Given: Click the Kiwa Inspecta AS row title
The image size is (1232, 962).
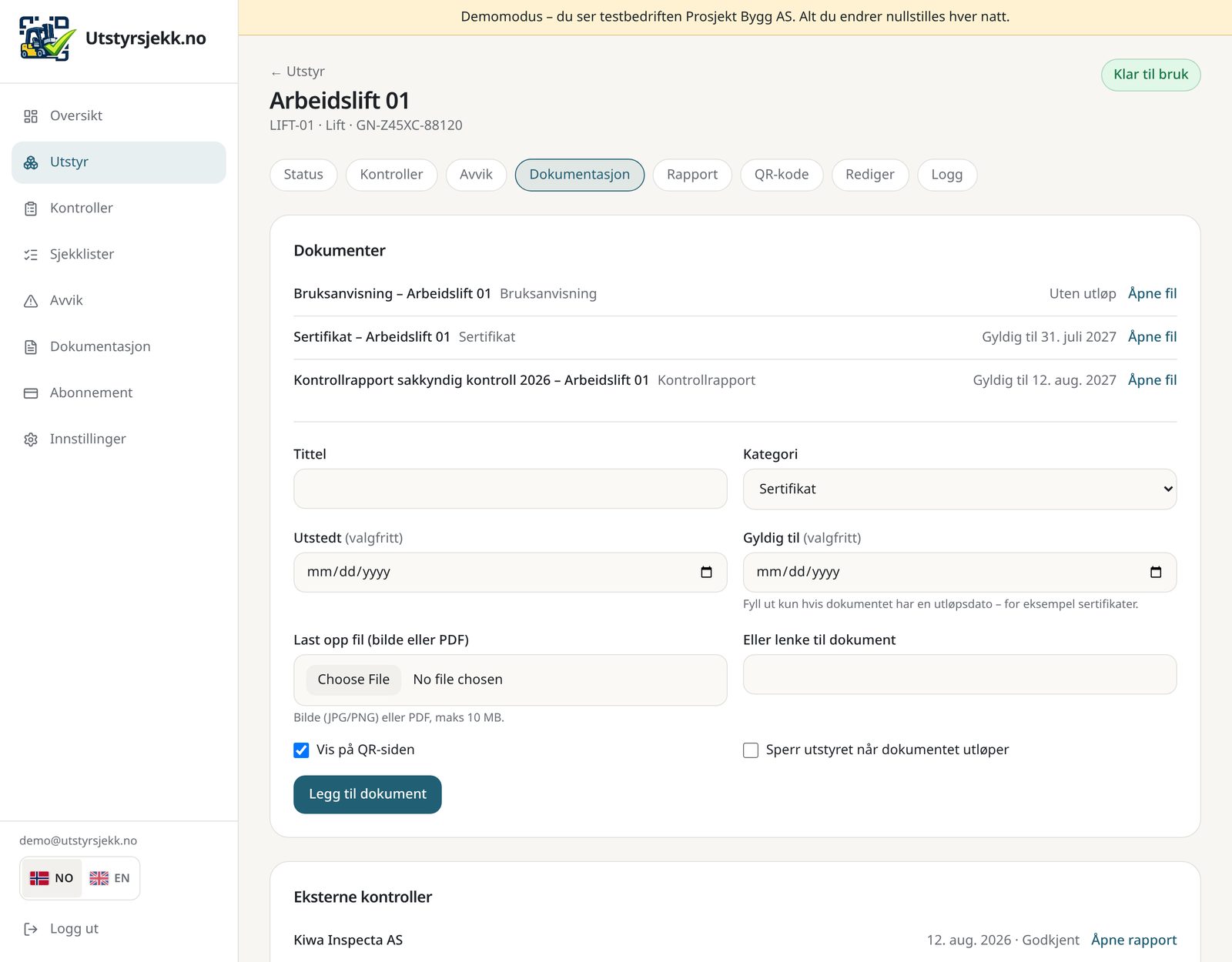Looking at the screenshot, I should (x=348, y=940).
